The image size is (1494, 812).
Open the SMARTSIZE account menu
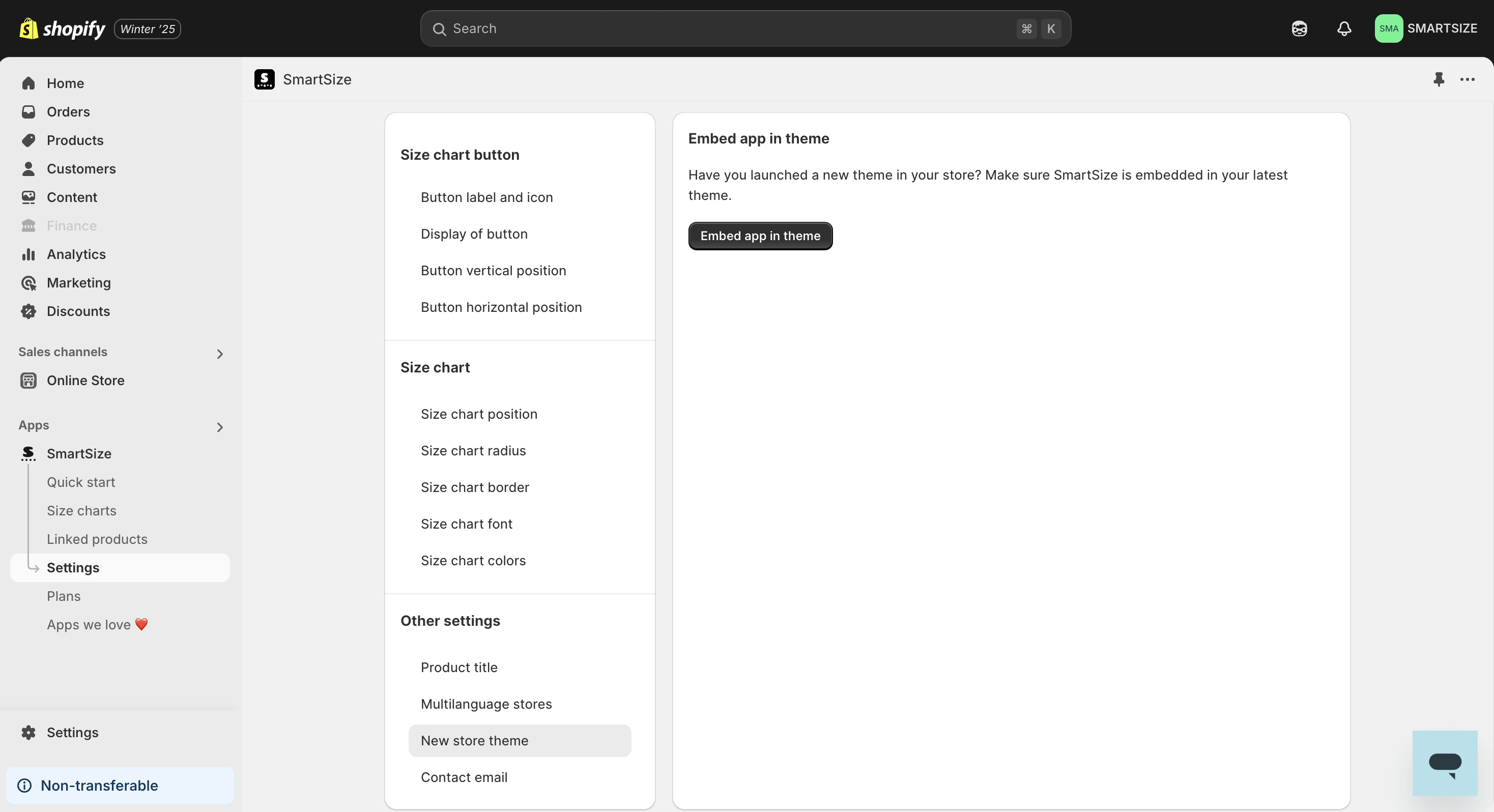pyautogui.click(x=1426, y=28)
